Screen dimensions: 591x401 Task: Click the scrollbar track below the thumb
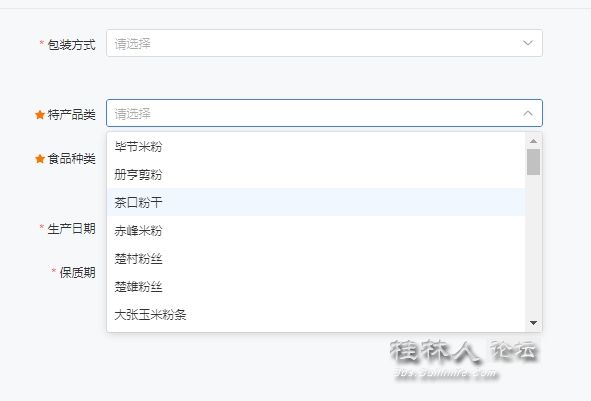533,247
